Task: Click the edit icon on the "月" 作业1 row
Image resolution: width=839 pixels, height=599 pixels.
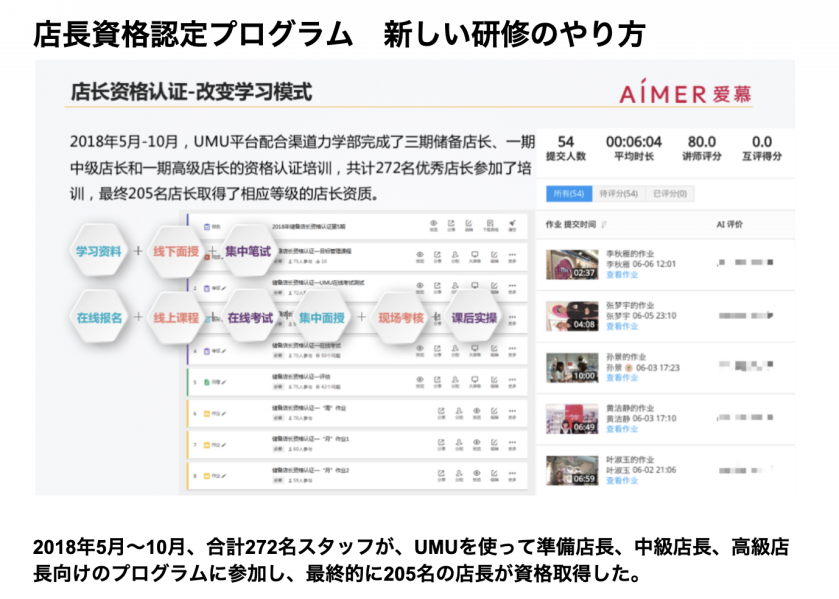Action: 494,443
